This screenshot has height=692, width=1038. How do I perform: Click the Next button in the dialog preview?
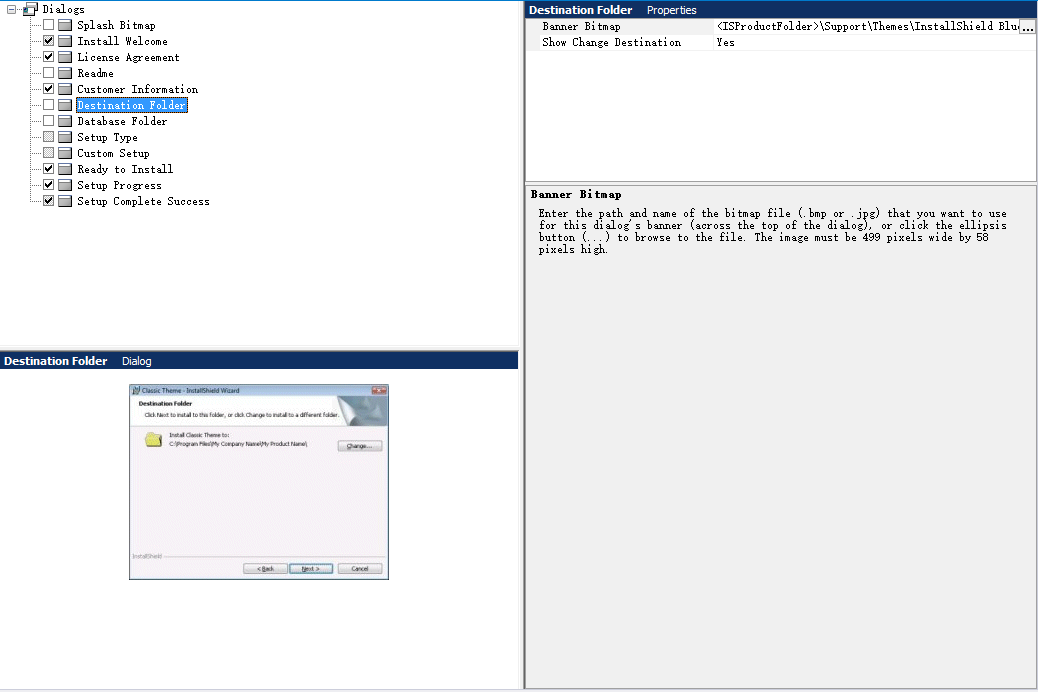click(310, 568)
